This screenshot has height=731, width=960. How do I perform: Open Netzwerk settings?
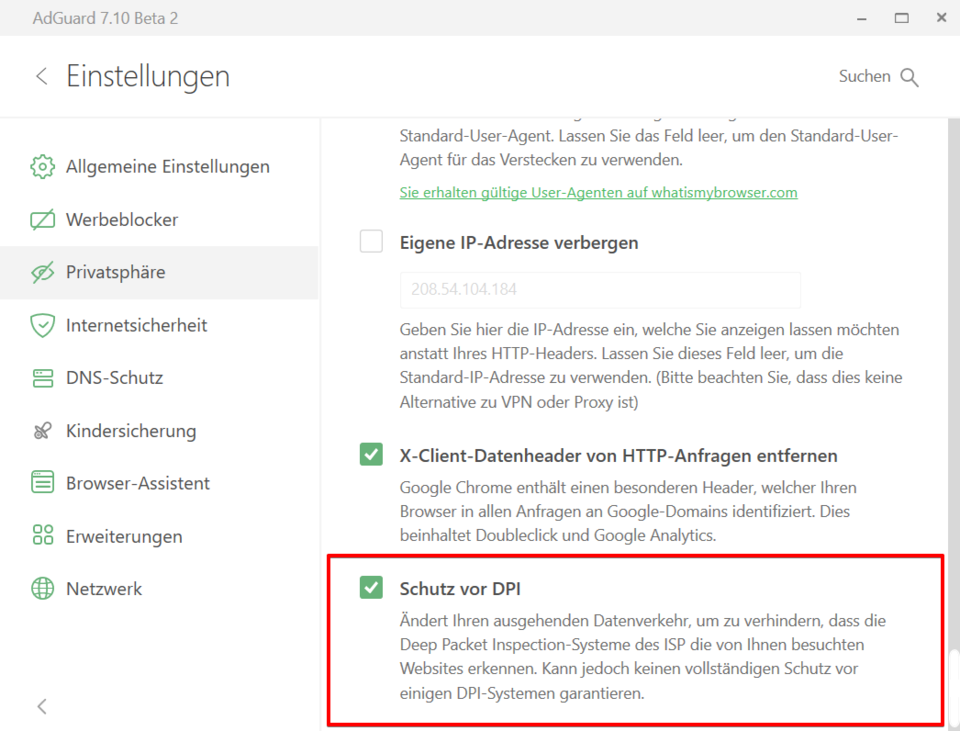159,588
